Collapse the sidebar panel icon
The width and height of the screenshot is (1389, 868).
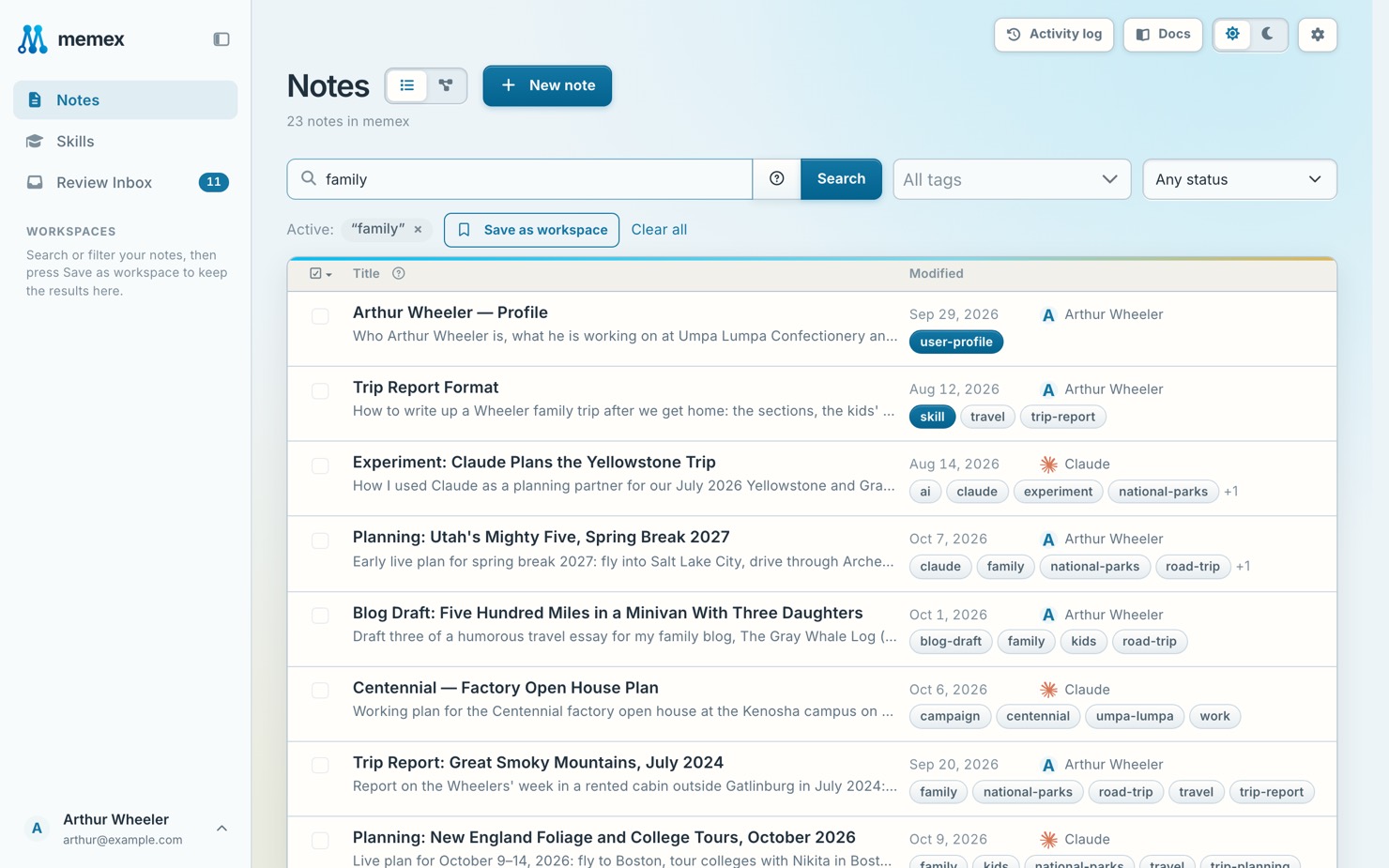tap(221, 39)
